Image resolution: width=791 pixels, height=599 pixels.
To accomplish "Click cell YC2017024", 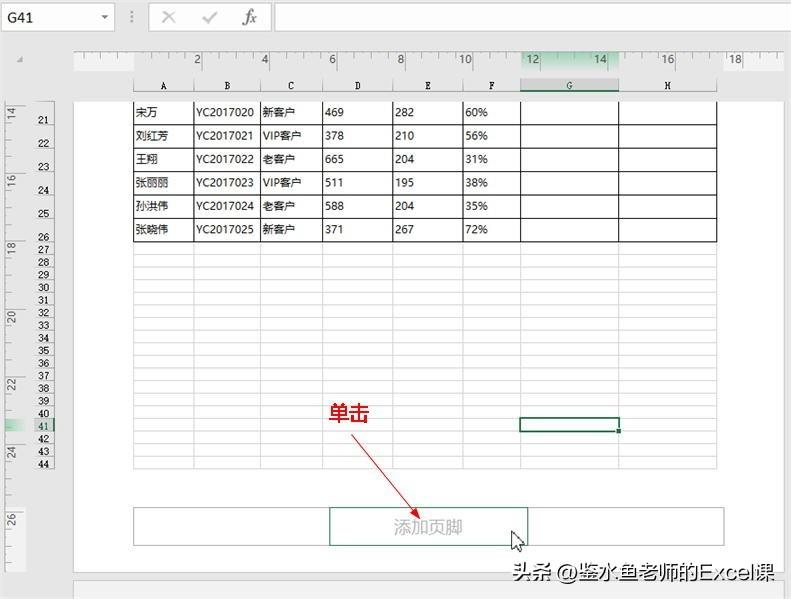I will [227, 206].
